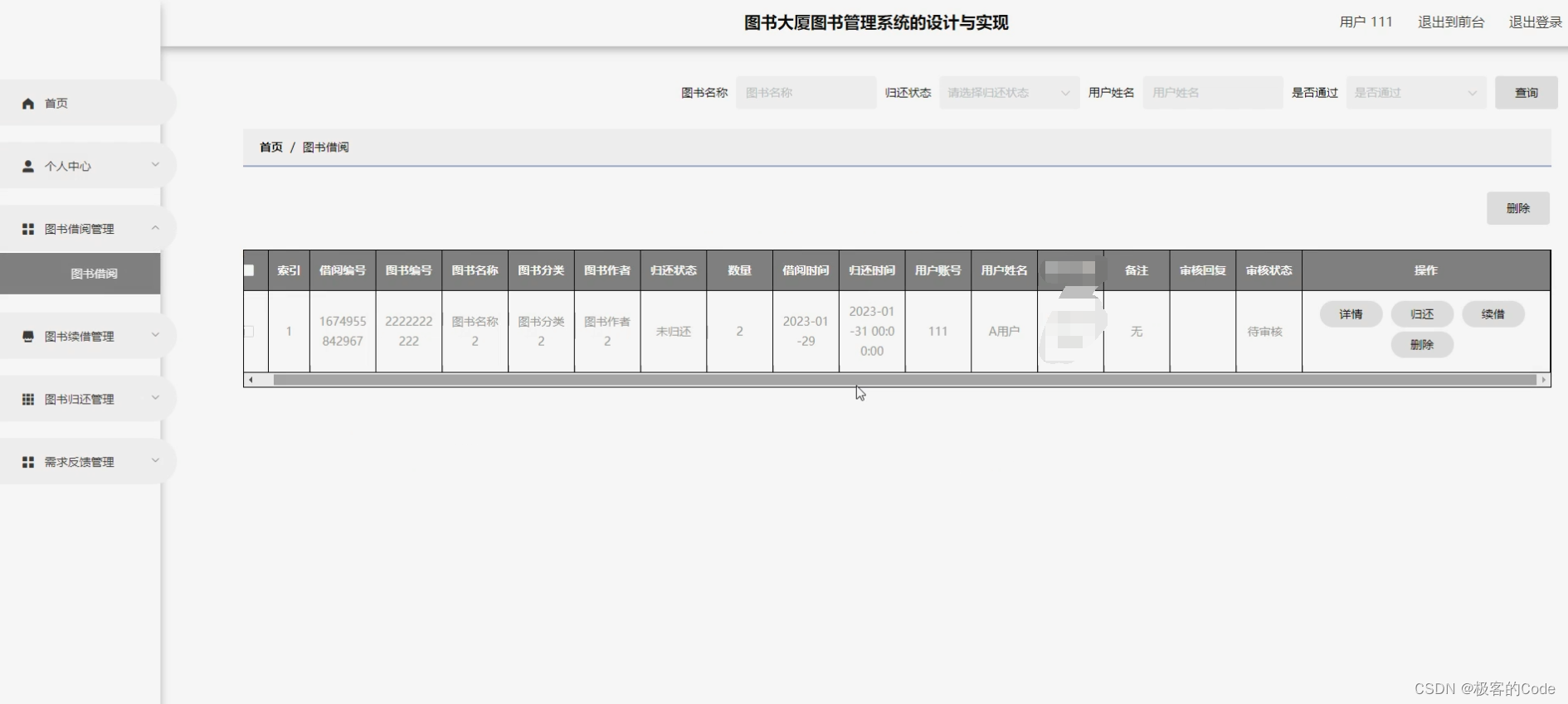The height and width of the screenshot is (704, 1568).
Task: Focus the 图书名称 search input
Action: (806, 93)
